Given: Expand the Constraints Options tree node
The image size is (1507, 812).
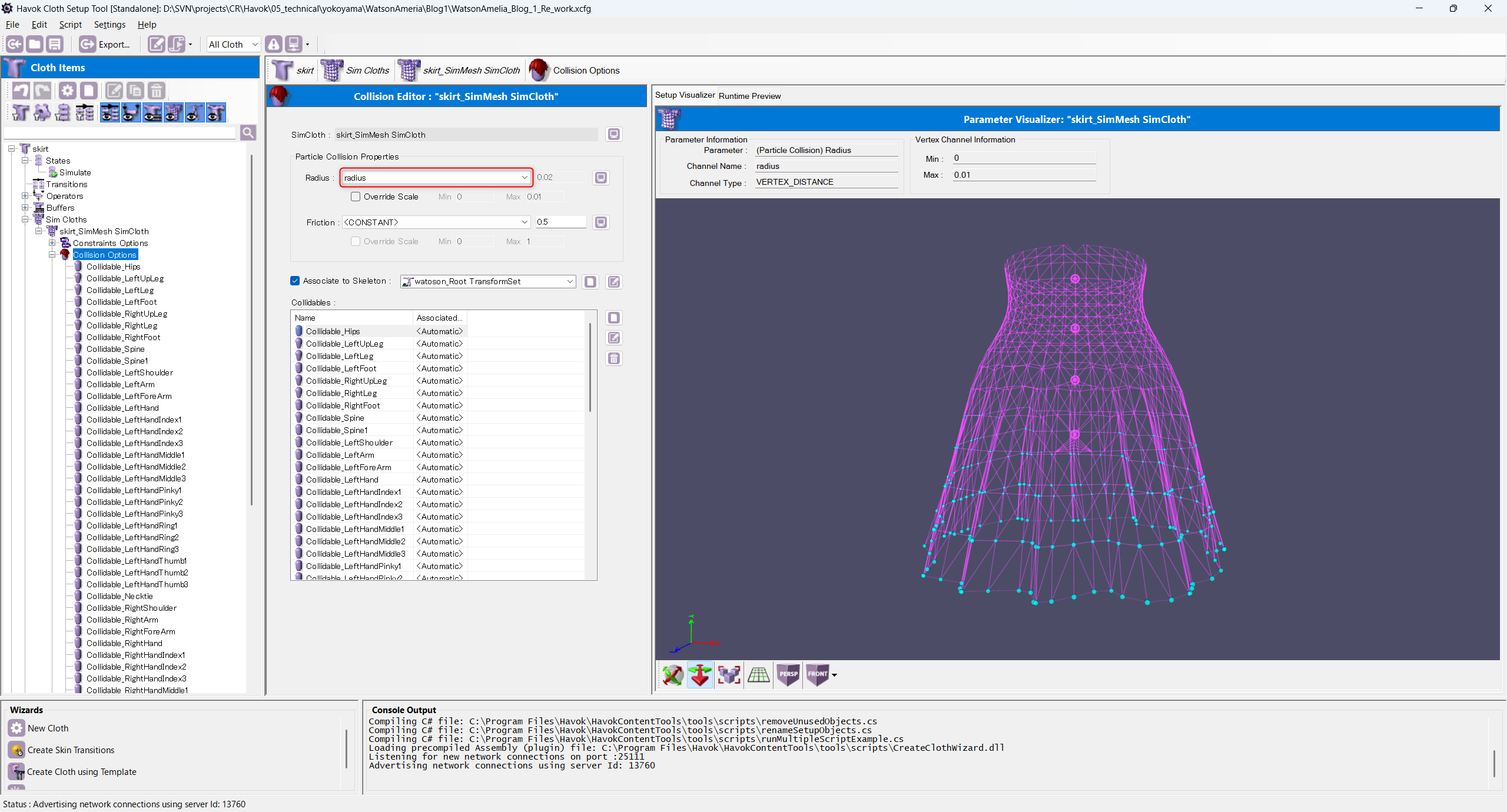Looking at the screenshot, I should tap(52, 243).
